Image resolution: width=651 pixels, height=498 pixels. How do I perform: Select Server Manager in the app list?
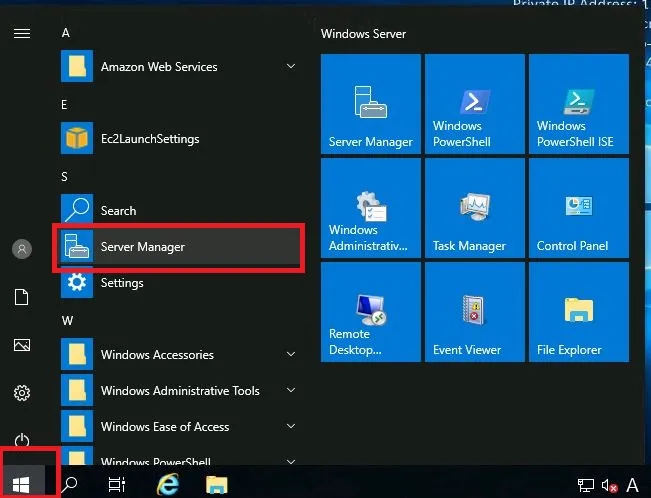click(178, 247)
